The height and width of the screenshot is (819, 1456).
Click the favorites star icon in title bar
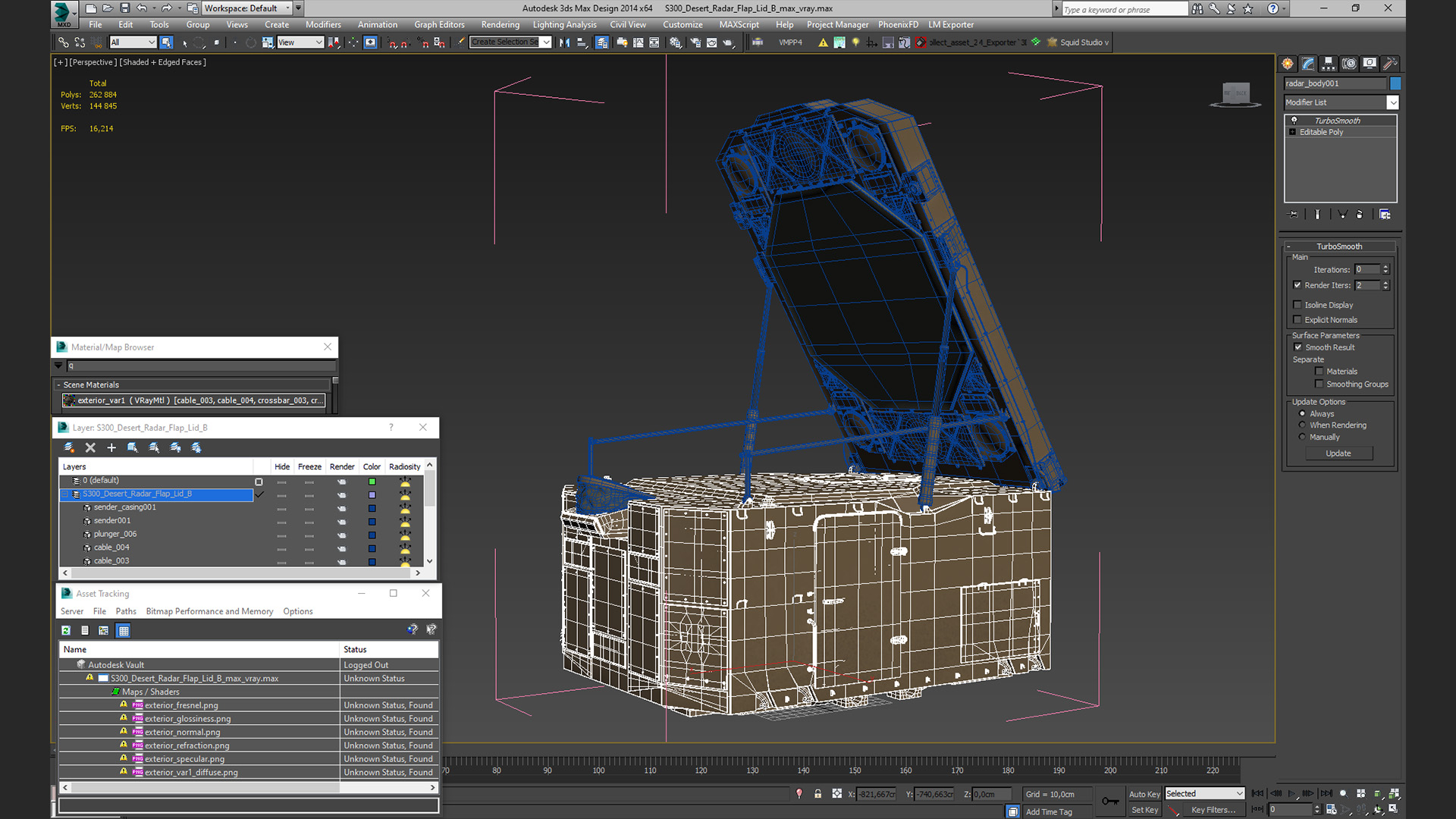click(1248, 8)
